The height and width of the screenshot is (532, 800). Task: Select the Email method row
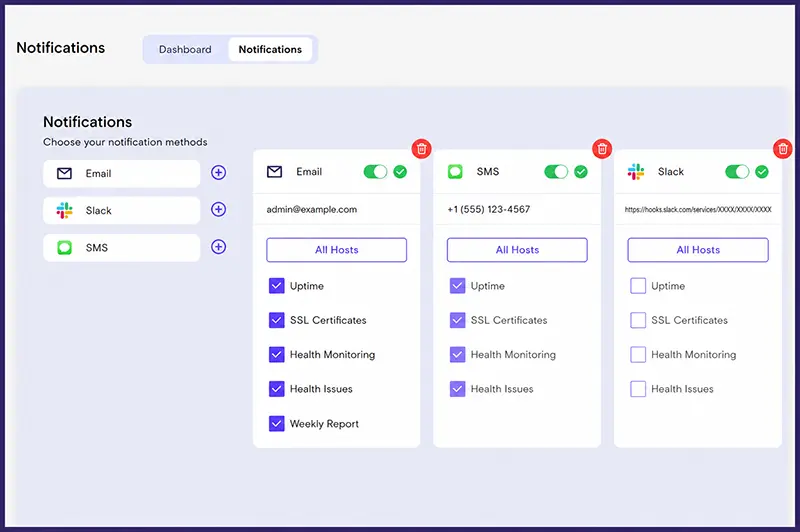(121, 173)
